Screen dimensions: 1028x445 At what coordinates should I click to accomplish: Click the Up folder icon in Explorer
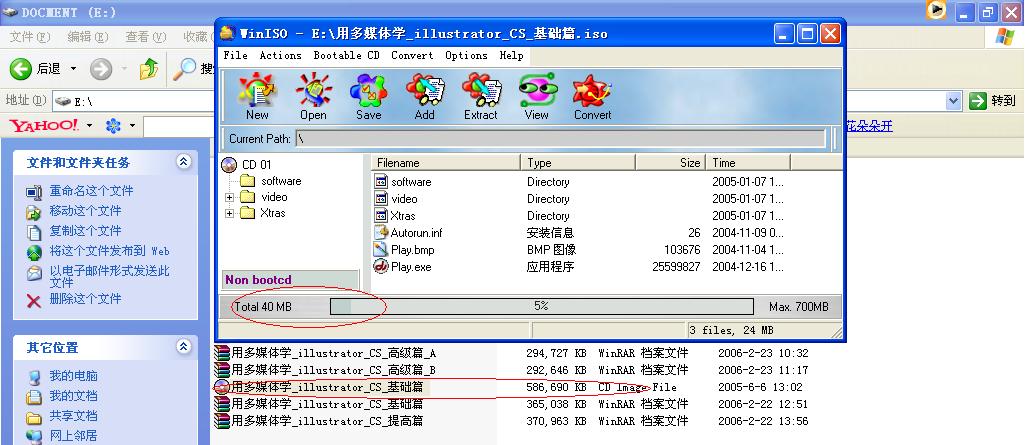(x=149, y=68)
